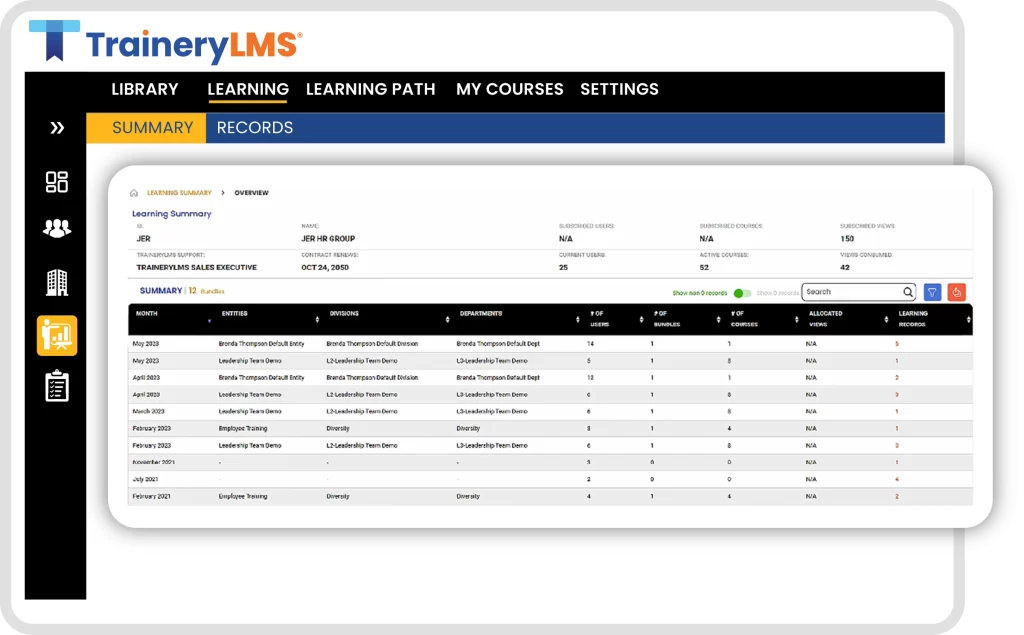
Task: Expand the sidebar with the double chevron
Action: (57, 127)
